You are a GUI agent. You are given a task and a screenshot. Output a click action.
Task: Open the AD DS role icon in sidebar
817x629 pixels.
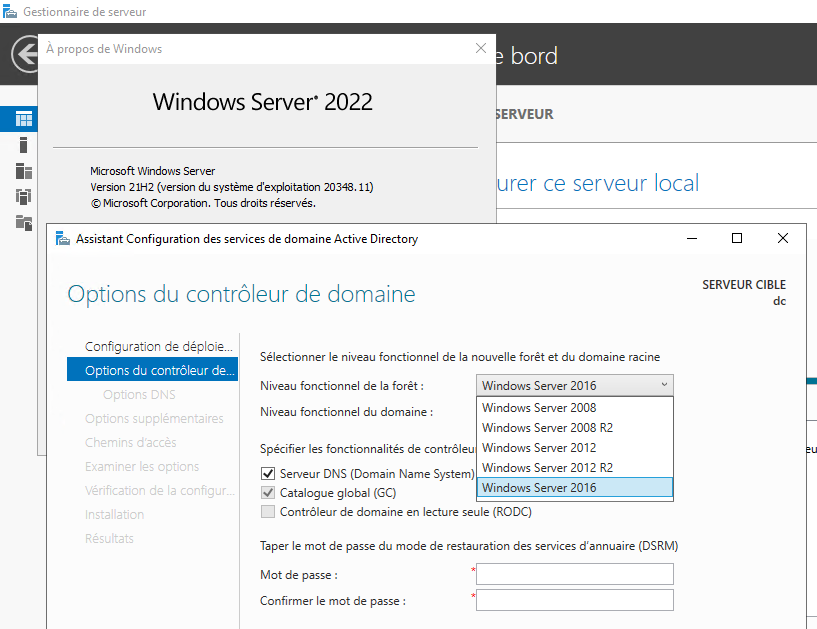coord(23,196)
